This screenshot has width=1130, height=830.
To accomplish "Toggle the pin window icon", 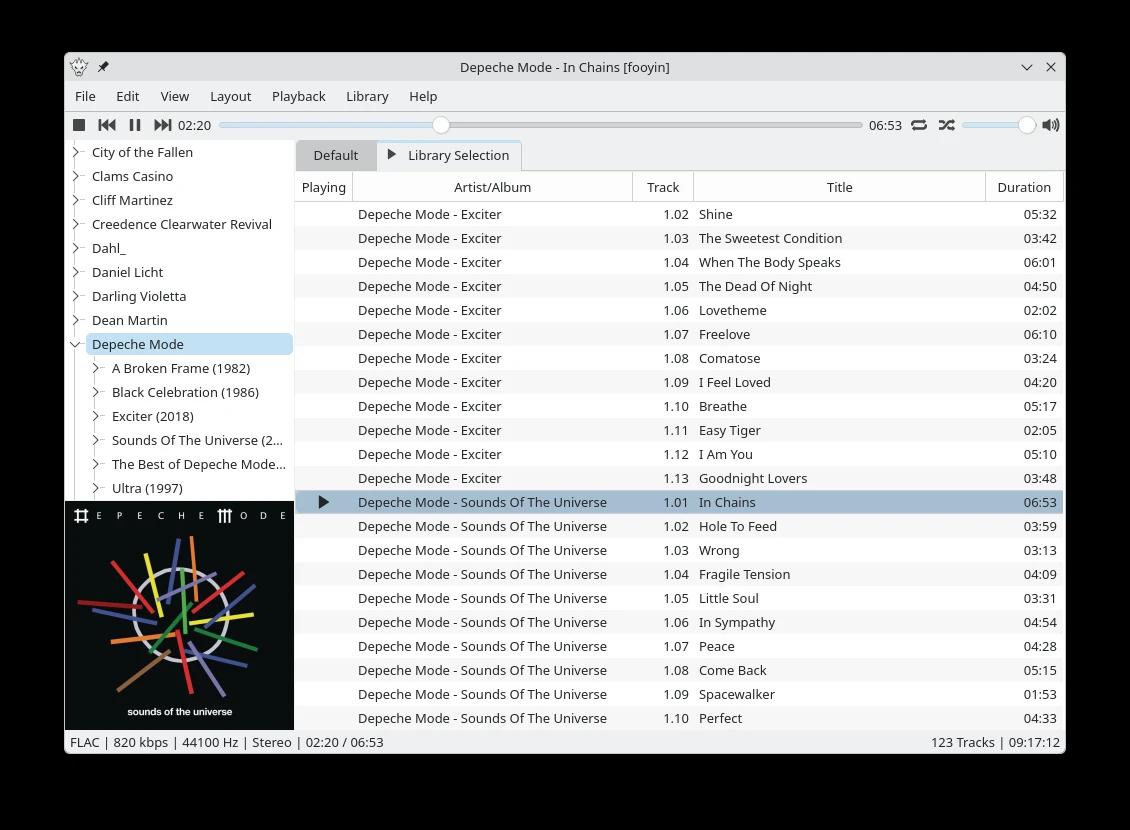I will click(x=104, y=67).
